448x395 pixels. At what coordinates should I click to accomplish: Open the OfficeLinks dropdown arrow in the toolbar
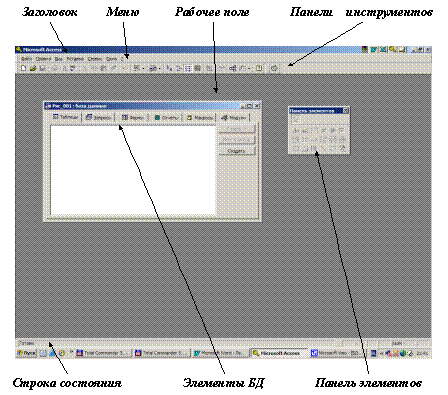point(143,69)
